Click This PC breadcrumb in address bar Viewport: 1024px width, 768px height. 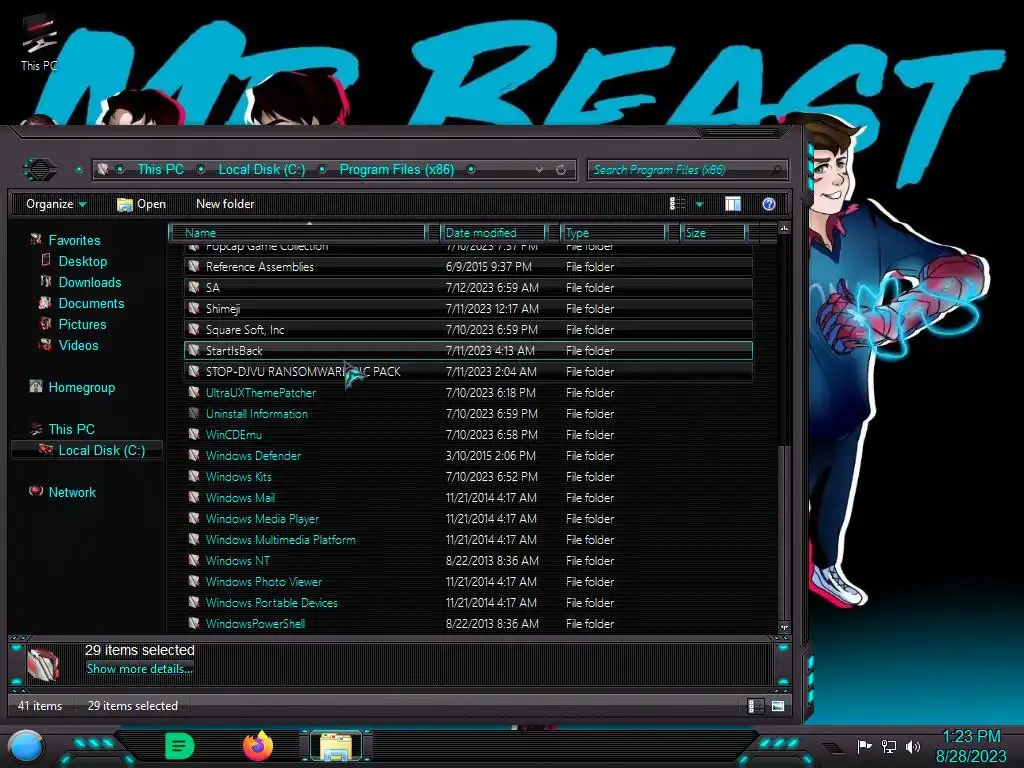(x=160, y=170)
